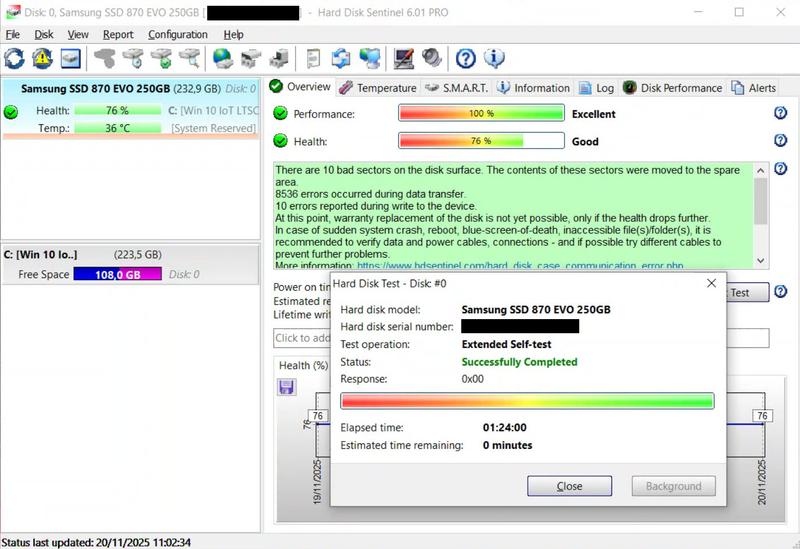Image resolution: width=800 pixels, height=549 pixels.
Task: Click the disk with stopwatch self-test icon
Action: (x=134, y=58)
